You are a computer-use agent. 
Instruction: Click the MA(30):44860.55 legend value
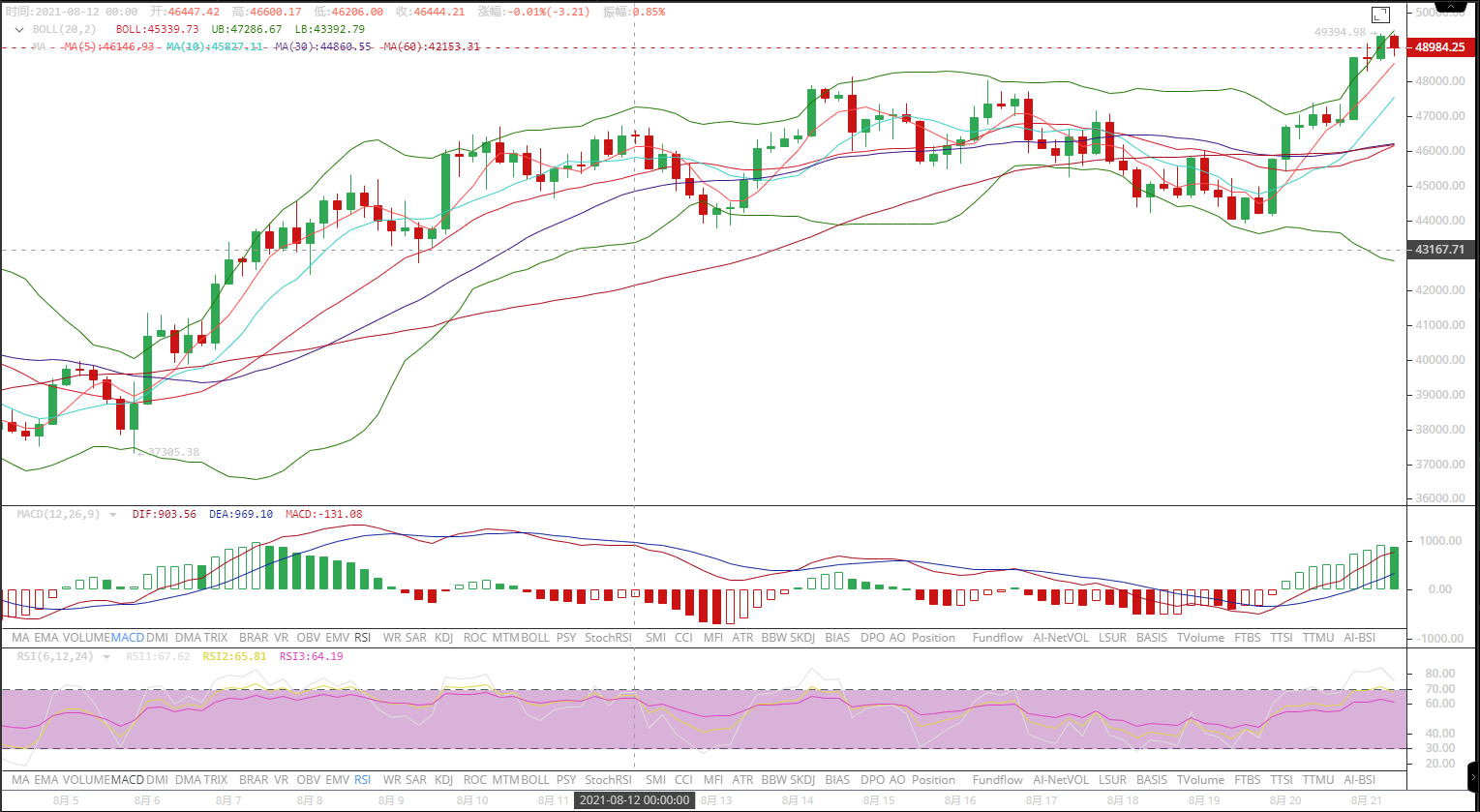point(323,46)
